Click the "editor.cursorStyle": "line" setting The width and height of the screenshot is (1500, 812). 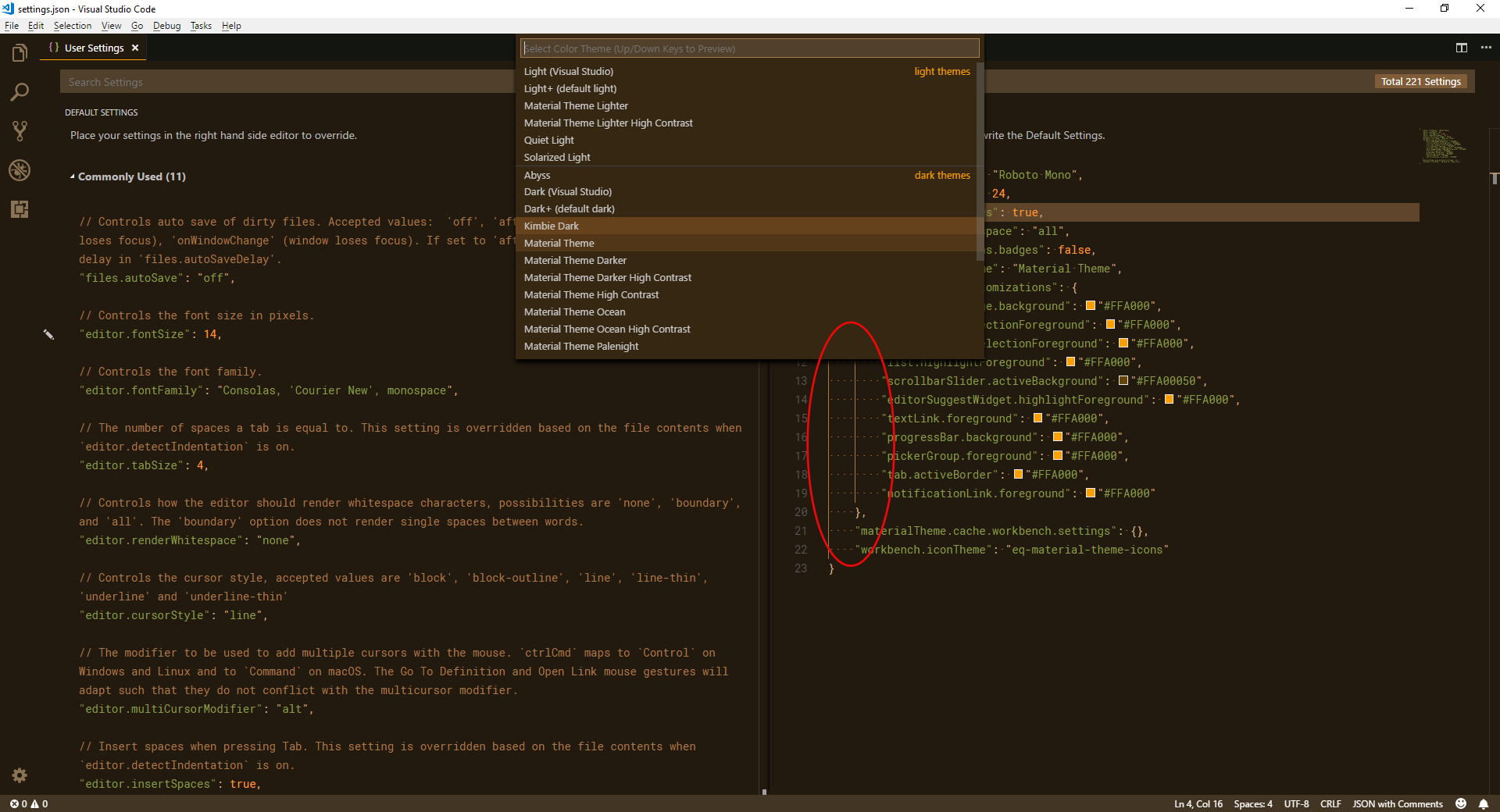click(x=173, y=615)
